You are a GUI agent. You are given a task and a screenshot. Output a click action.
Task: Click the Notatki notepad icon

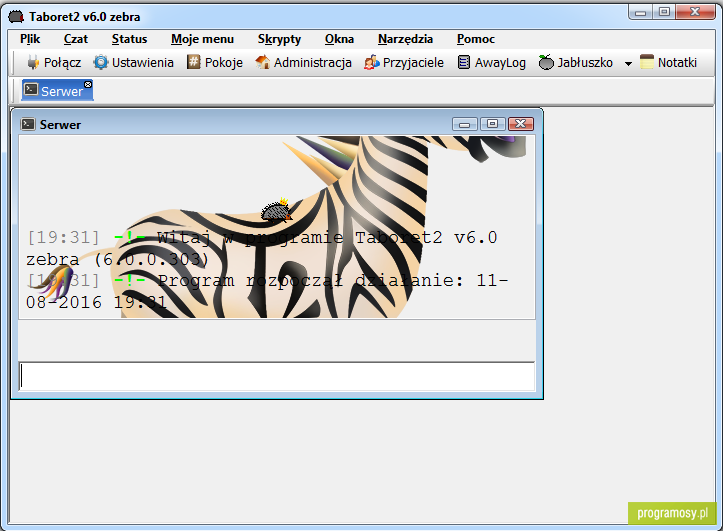click(647, 62)
